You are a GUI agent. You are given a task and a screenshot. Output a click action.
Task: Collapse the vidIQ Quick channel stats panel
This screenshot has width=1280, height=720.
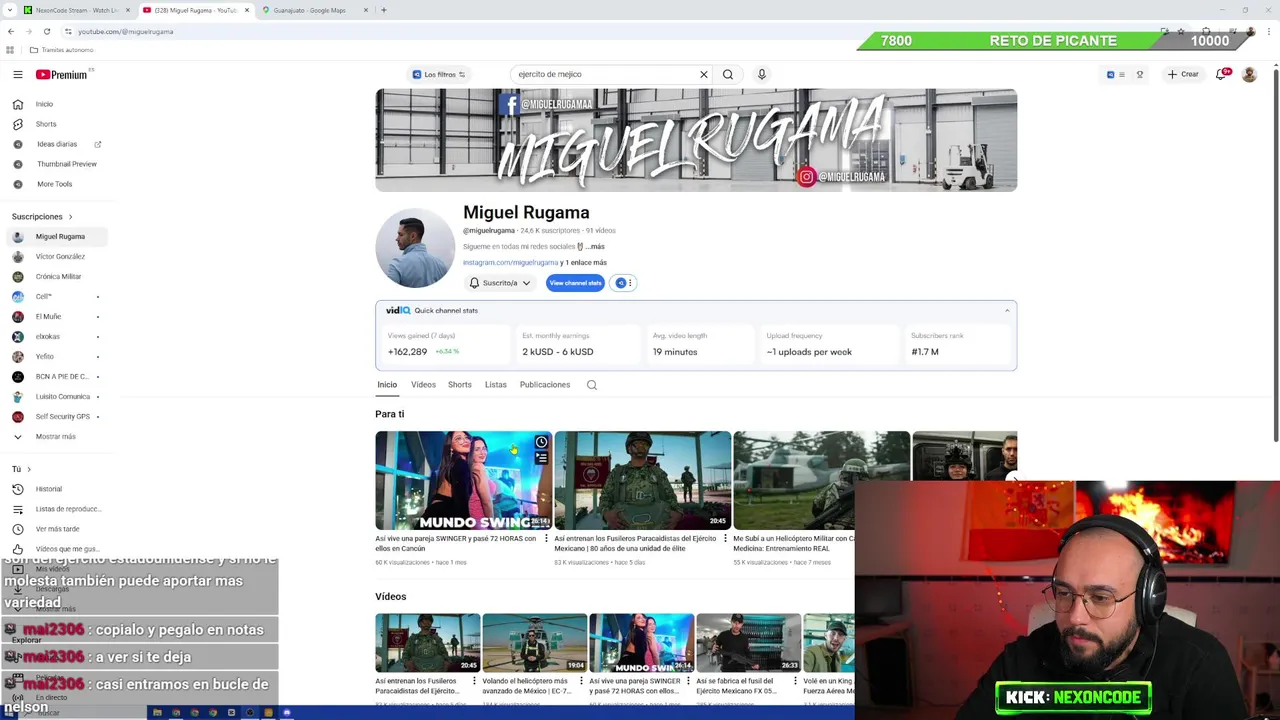tap(1007, 311)
